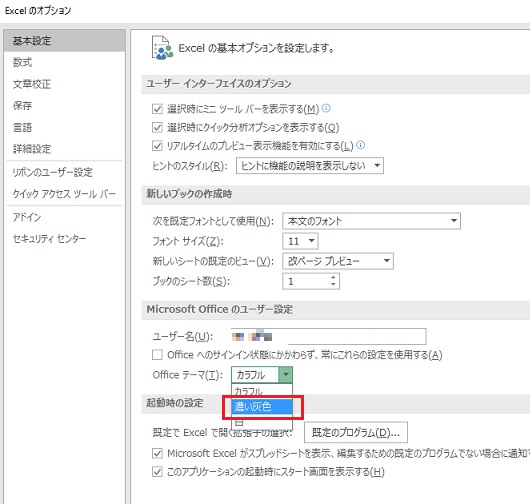Decrease the sheet count spinner
Viewport: 530px width, 504px height.
point(333,285)
